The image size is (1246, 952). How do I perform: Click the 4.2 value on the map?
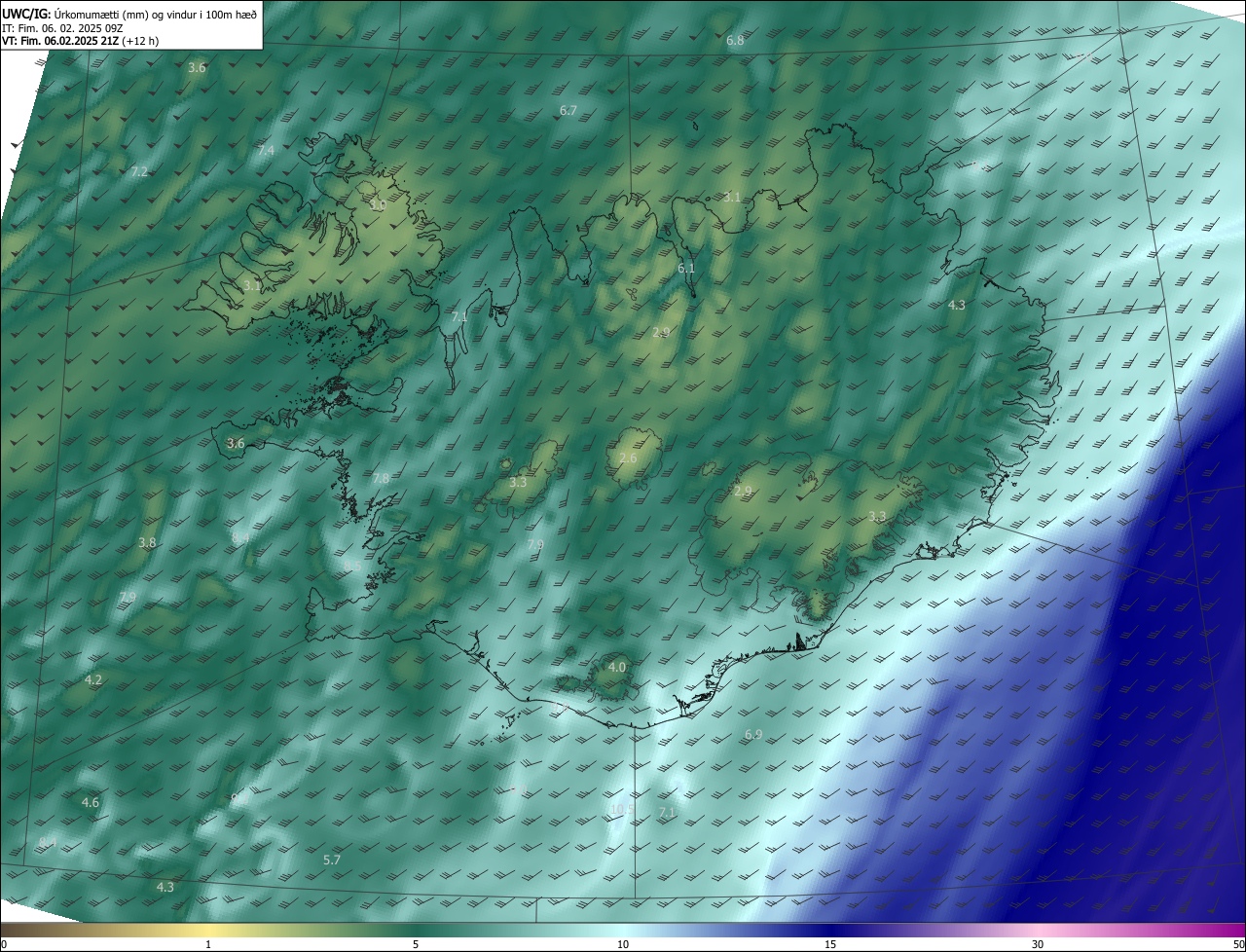pyautogui.click(x=93, y=679)
